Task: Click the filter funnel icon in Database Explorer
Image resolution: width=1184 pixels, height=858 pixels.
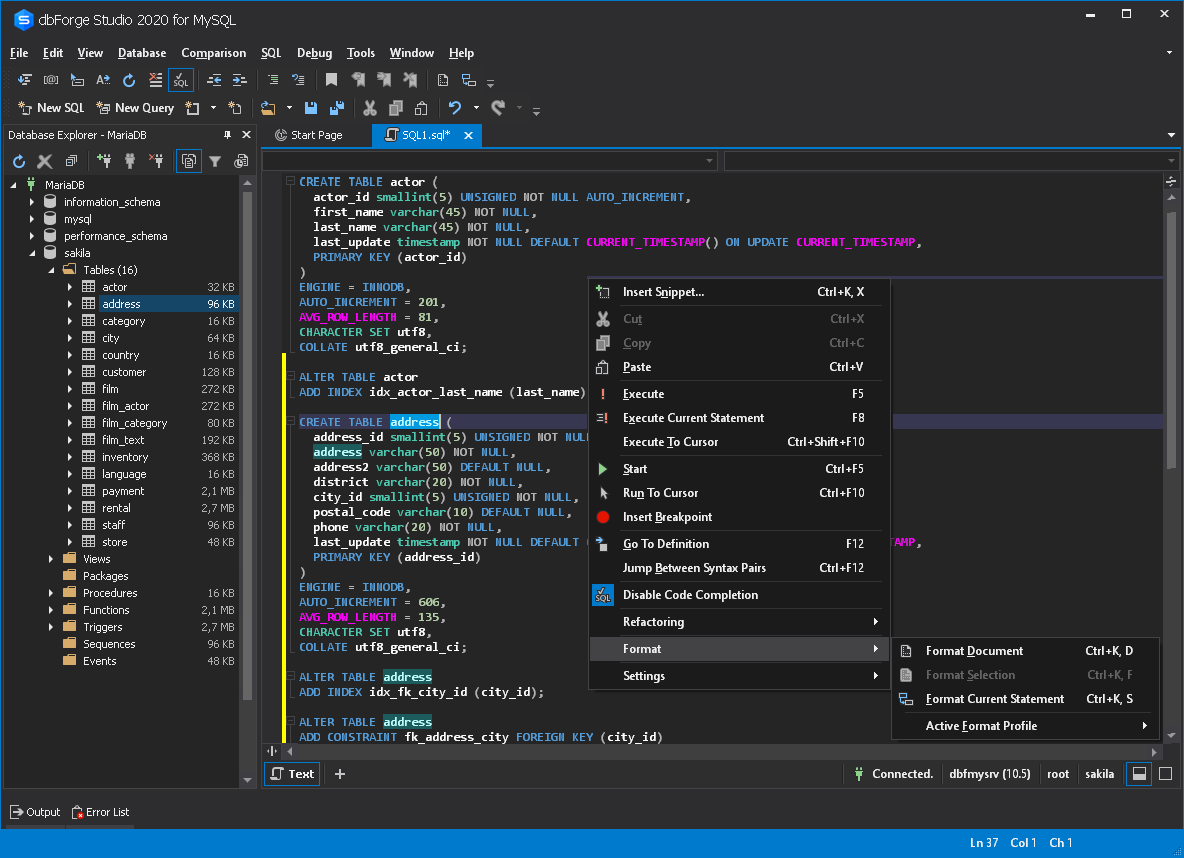Action: (x=215, y=161)
